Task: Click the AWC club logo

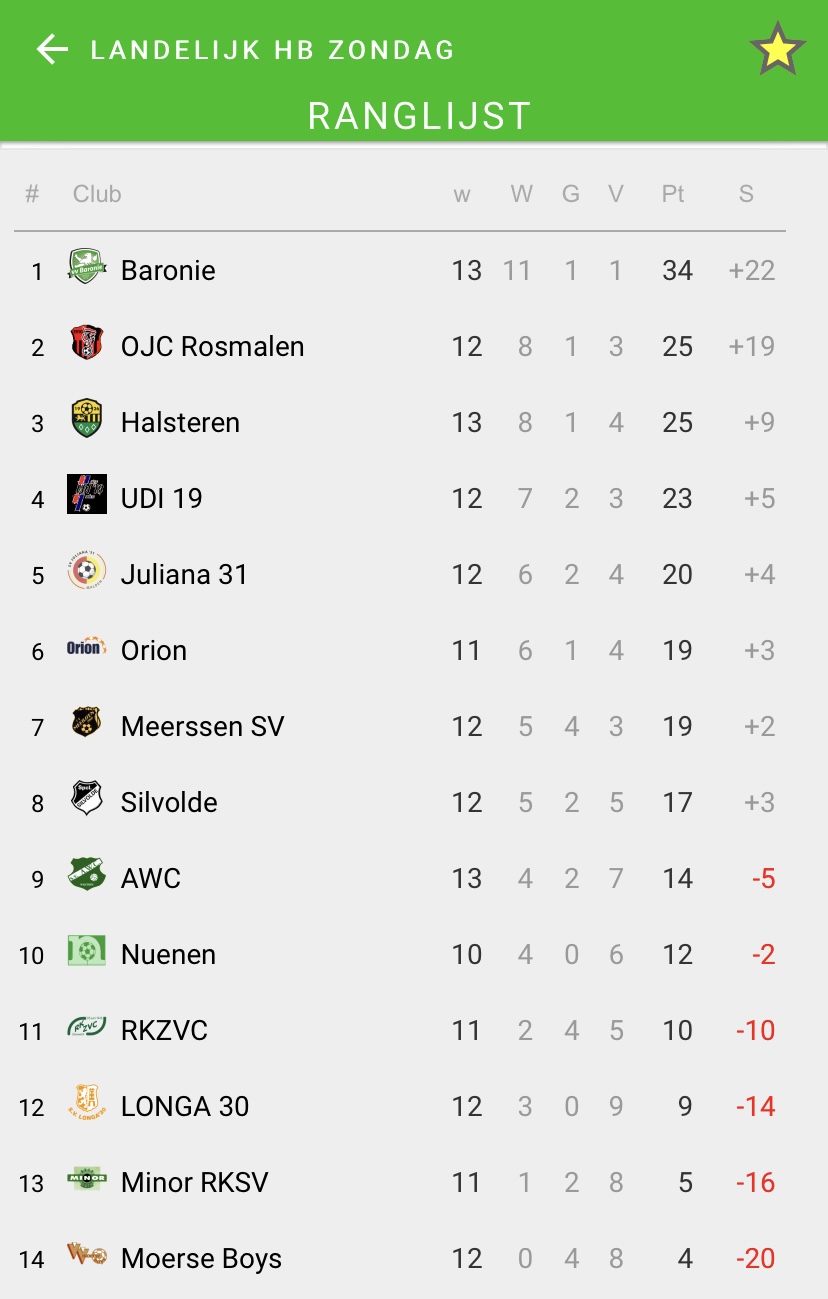Action: [x=87, y=875]
